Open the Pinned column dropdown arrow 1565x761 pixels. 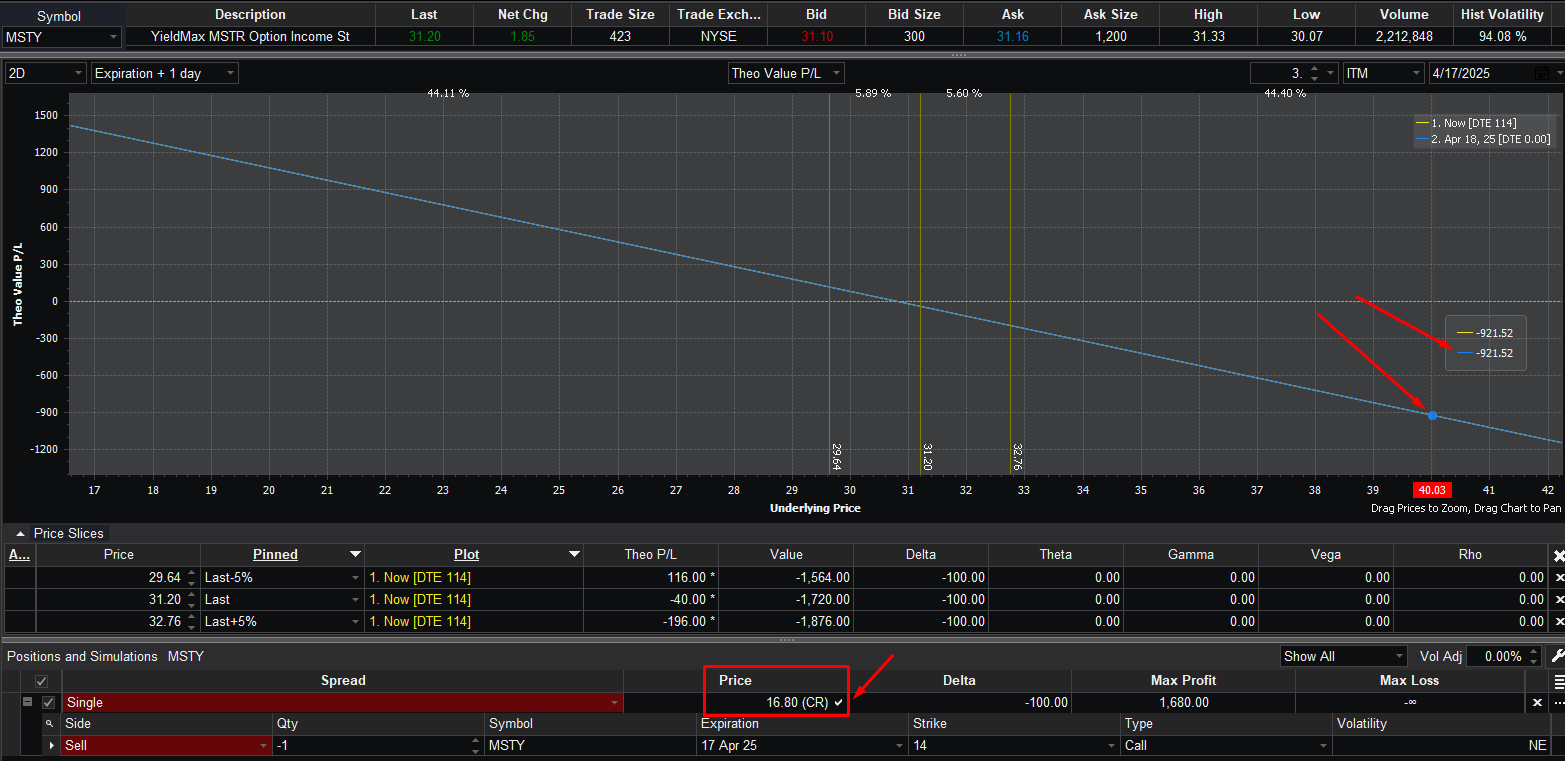point(355,555)
